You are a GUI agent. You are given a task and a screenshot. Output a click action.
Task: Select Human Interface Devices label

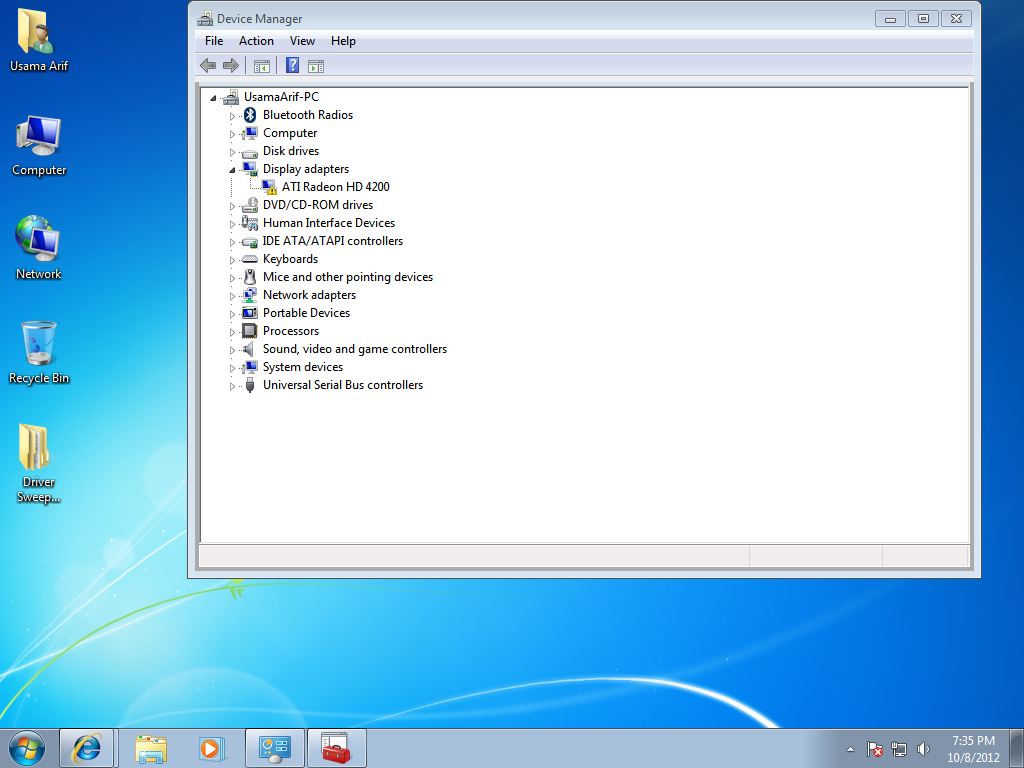point(328,223)
